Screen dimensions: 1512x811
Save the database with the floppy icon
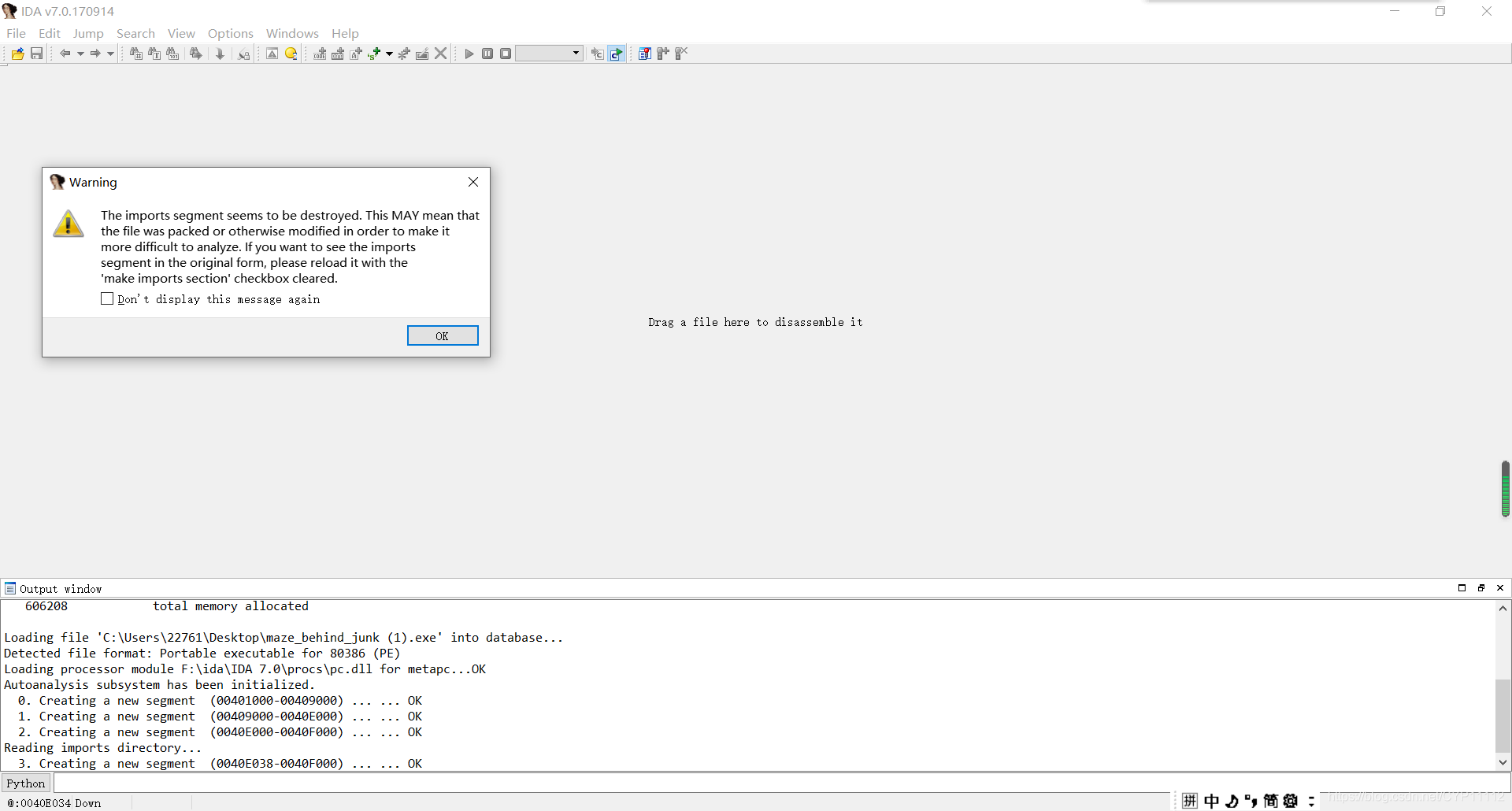coord(36,54)
